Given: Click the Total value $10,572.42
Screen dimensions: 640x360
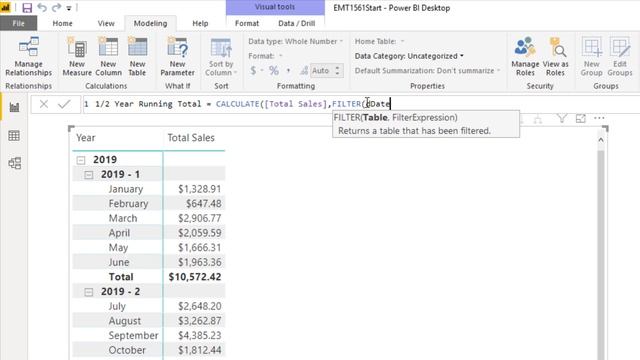Looking at the screenshot, I should 195,277.
